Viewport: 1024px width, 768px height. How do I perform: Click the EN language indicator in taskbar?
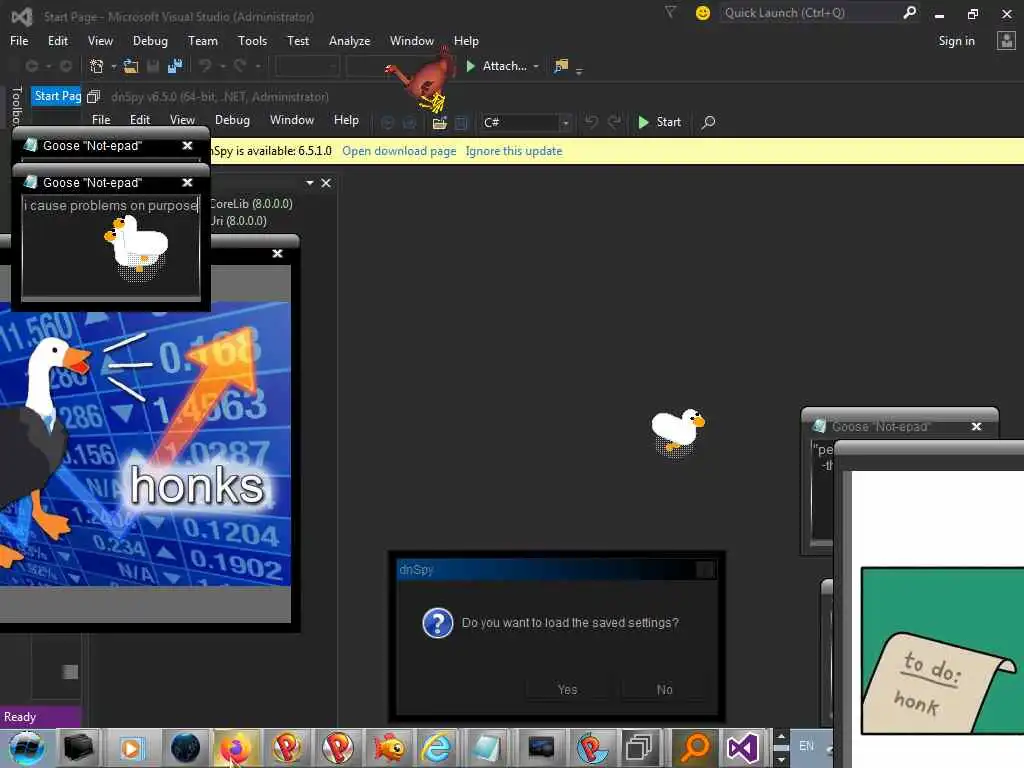(x=806, y=746)
